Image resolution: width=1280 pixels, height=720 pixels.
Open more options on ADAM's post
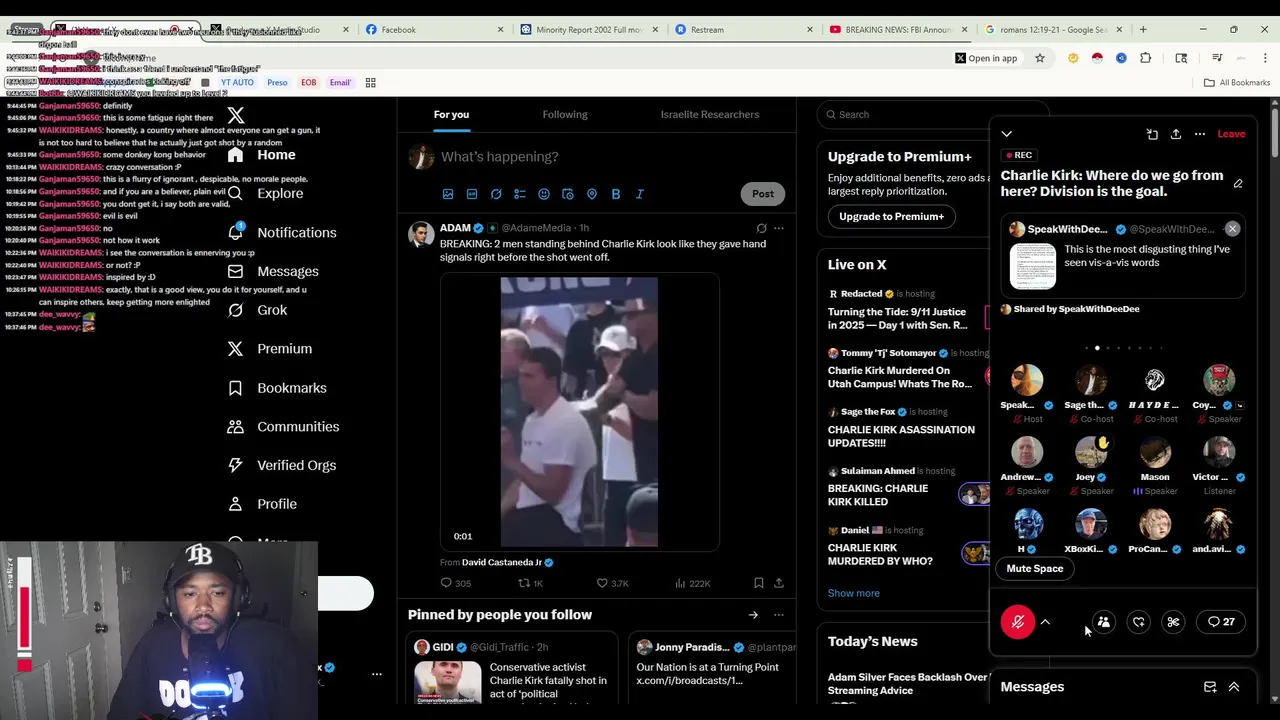779,228
